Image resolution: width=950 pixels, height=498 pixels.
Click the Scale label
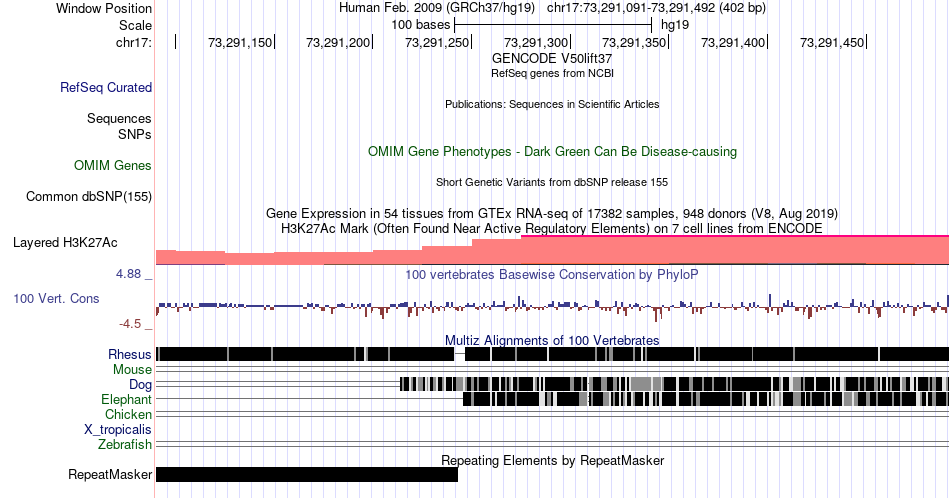coord(135,25)
